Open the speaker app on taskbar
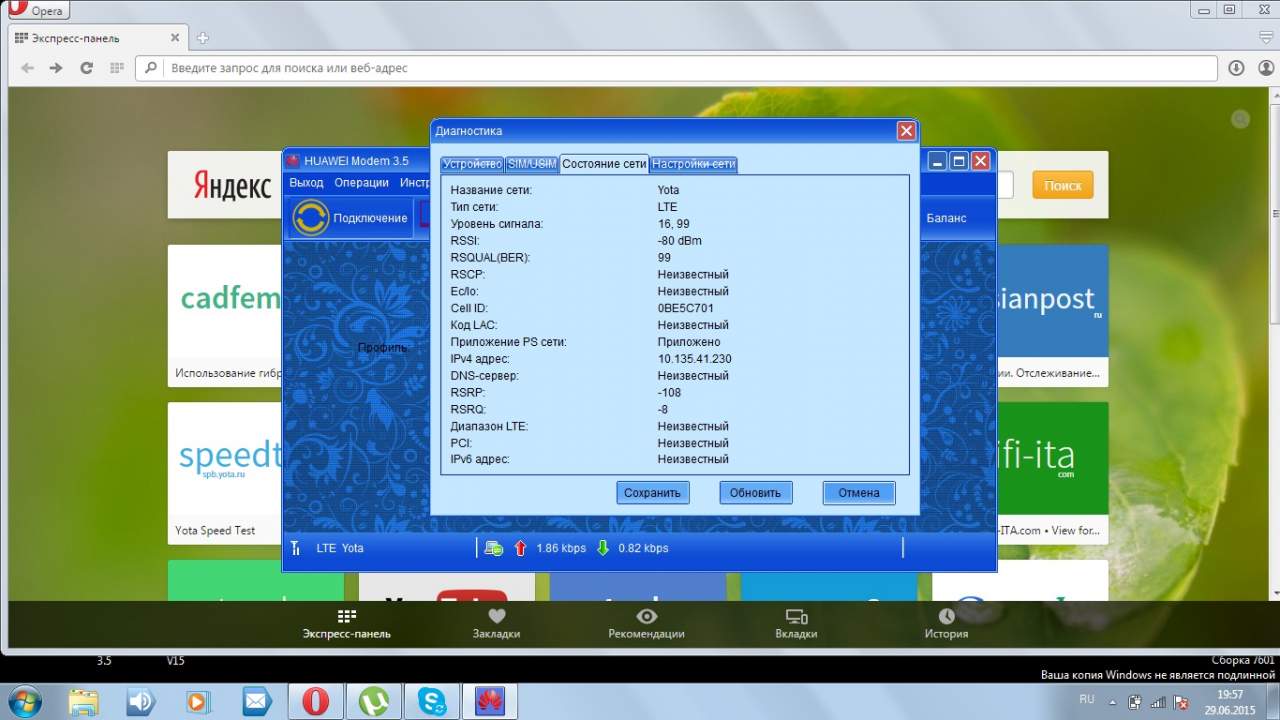The height and width of the screenshot is (720, 1280). 142,701
